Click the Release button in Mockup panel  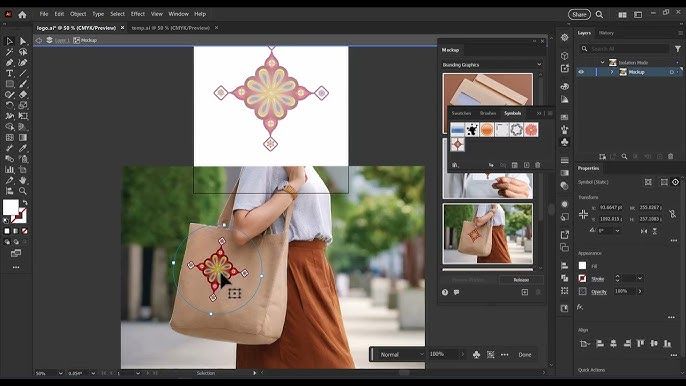(x=521, y=280)
